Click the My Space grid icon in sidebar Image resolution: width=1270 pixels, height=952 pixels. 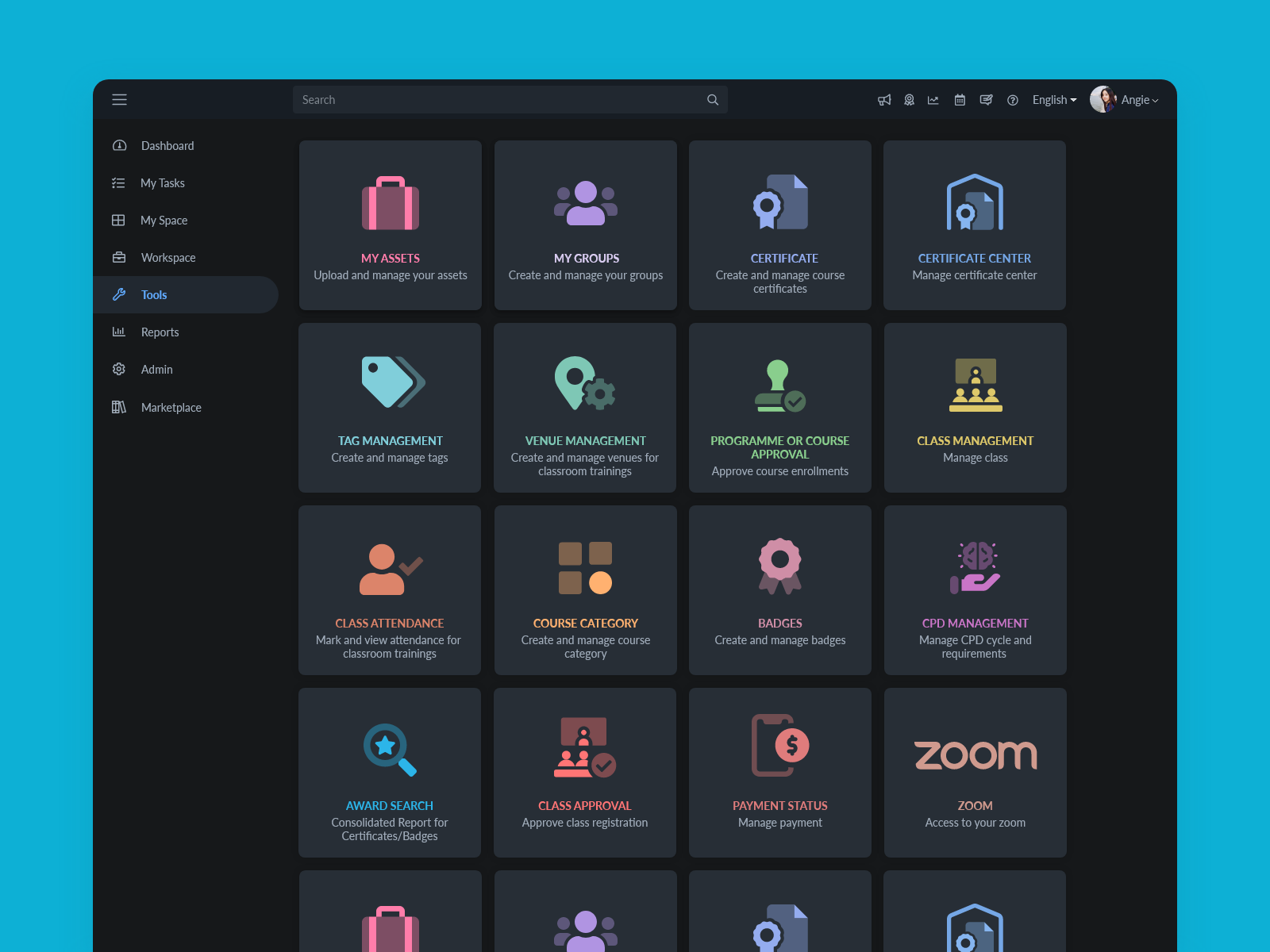(118, 220)
